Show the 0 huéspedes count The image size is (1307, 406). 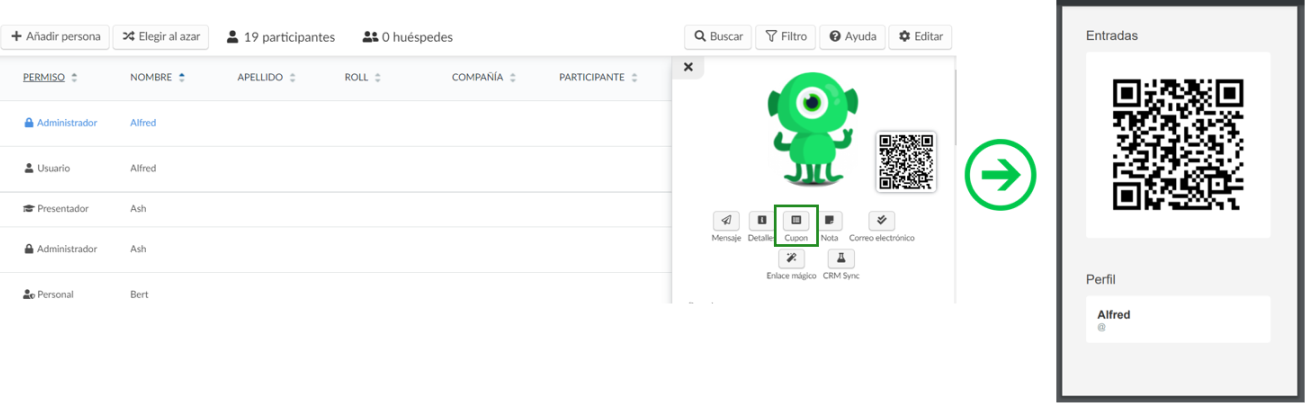pos(408,37)
